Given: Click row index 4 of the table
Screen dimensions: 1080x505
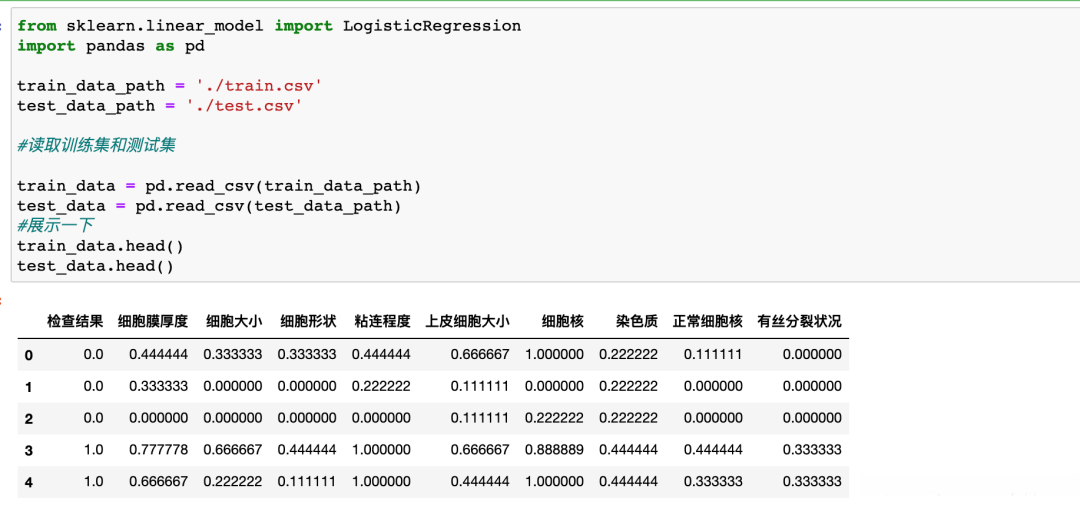Looking at the screenshot, I should [x=28, y=482].
